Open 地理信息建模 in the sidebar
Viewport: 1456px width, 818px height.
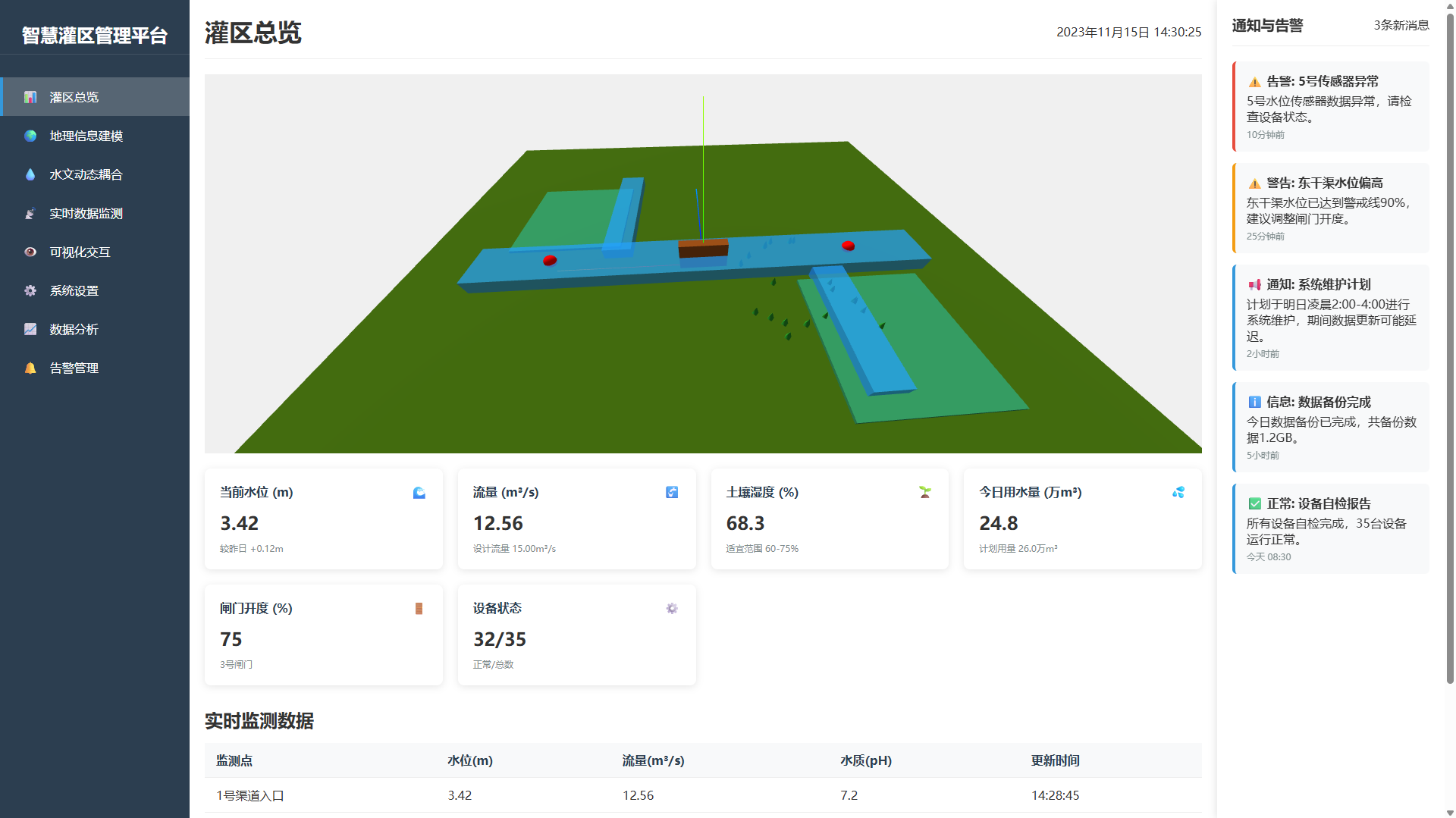tap(86, 136)
